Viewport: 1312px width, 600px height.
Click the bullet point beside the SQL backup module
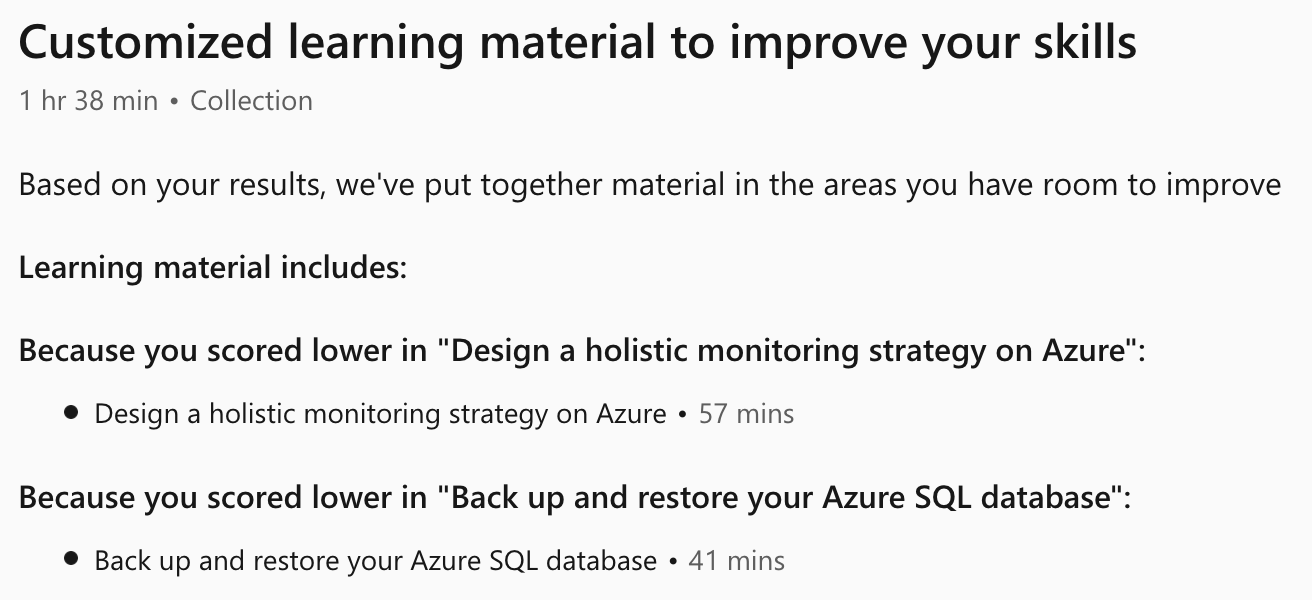71,560
